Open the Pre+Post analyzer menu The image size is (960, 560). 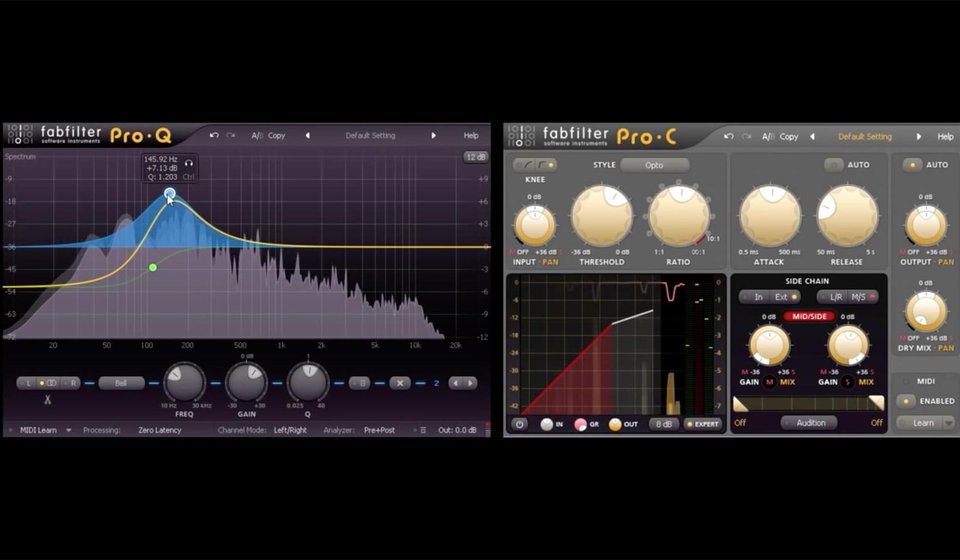[379, 430]
